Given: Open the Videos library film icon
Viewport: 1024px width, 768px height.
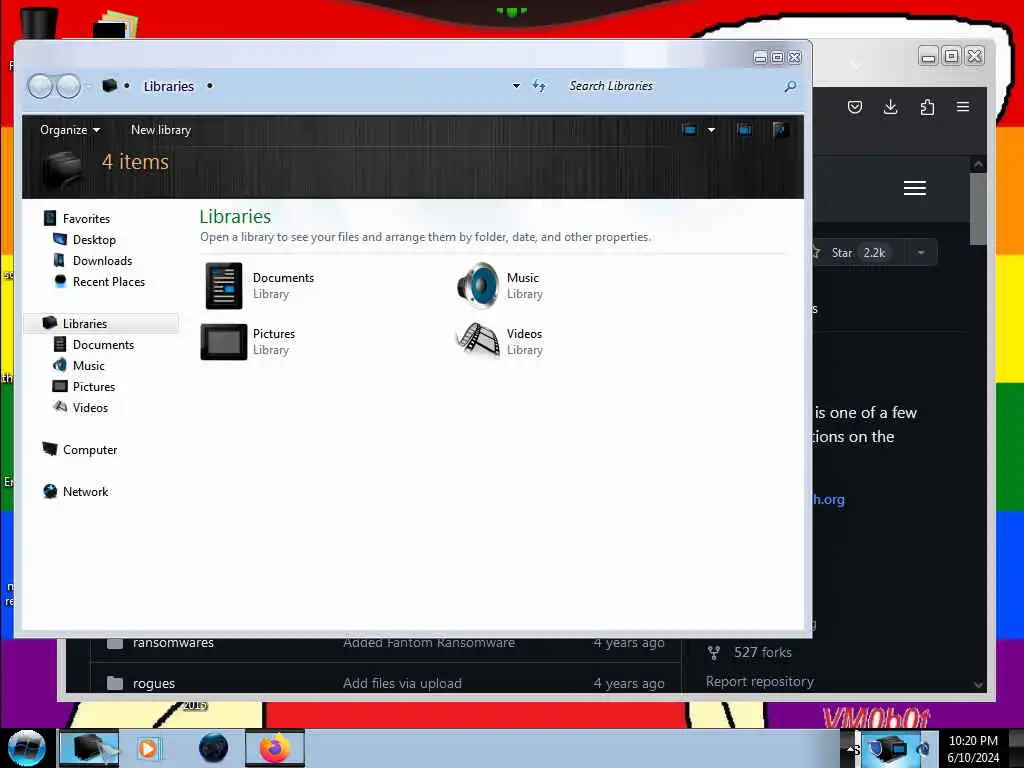Looking at the screenshot, I should 477,340.
